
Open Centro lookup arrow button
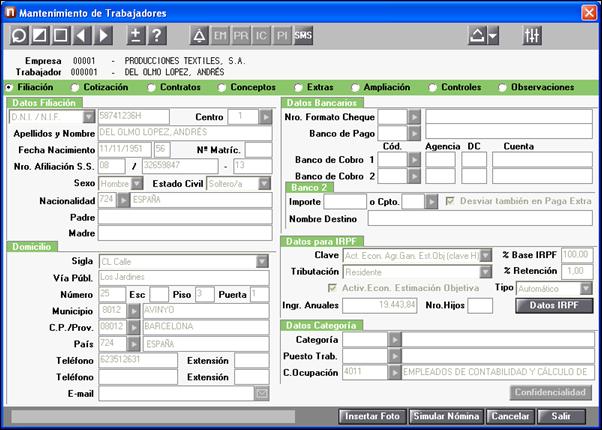[x=265, y=116]
